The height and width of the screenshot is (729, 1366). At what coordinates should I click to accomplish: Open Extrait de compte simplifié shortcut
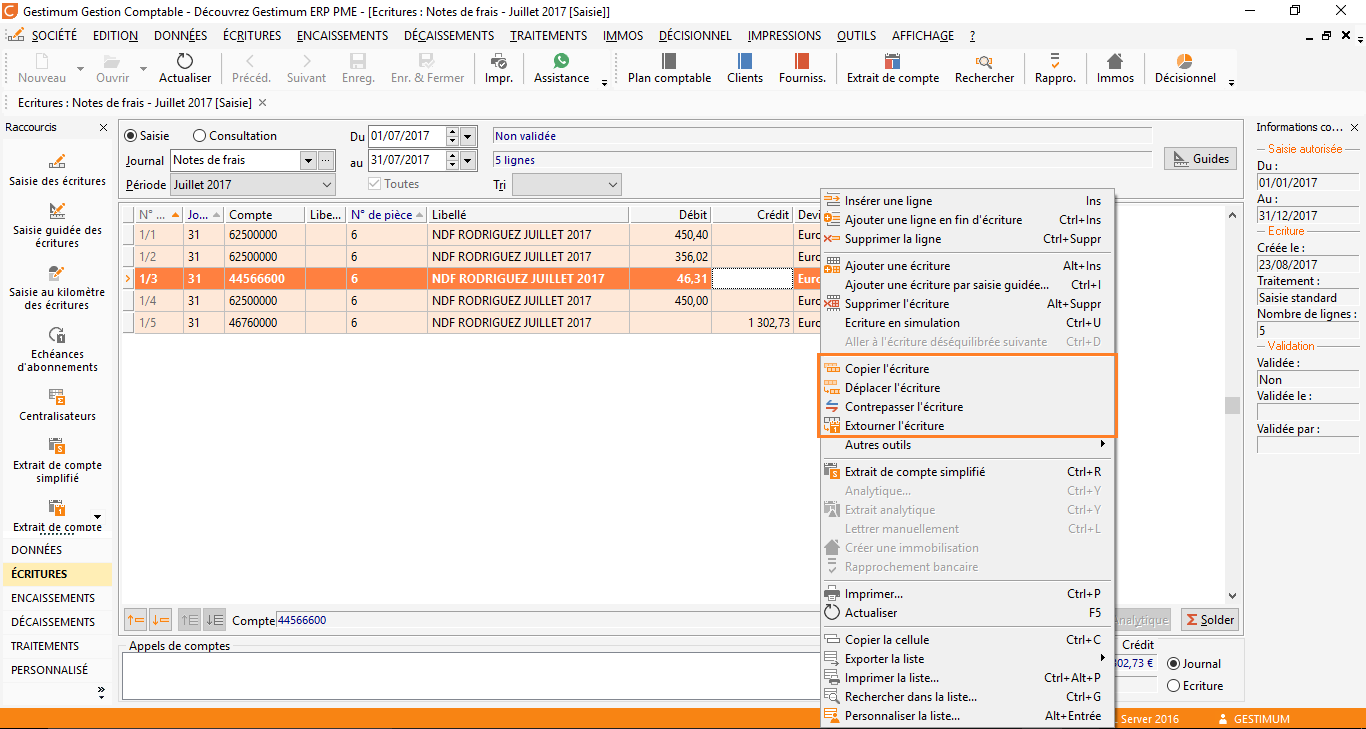tap(57, 460)
